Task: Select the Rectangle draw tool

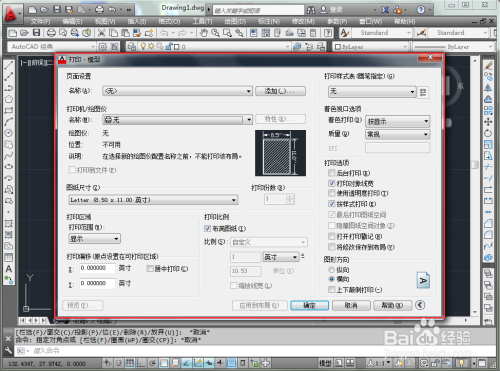Action: point(9,110)
